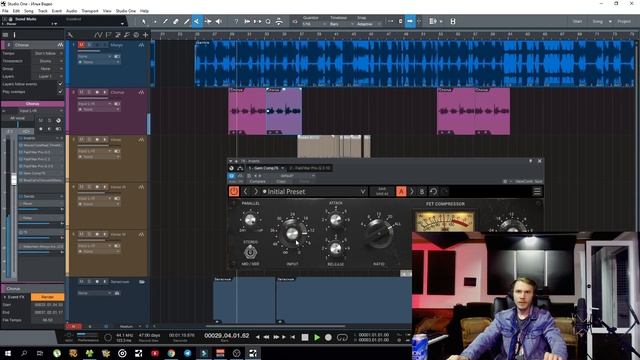This screenshot has width=640, height=360.
Task: Open Windows taskbar search
Action: point(24,353)
